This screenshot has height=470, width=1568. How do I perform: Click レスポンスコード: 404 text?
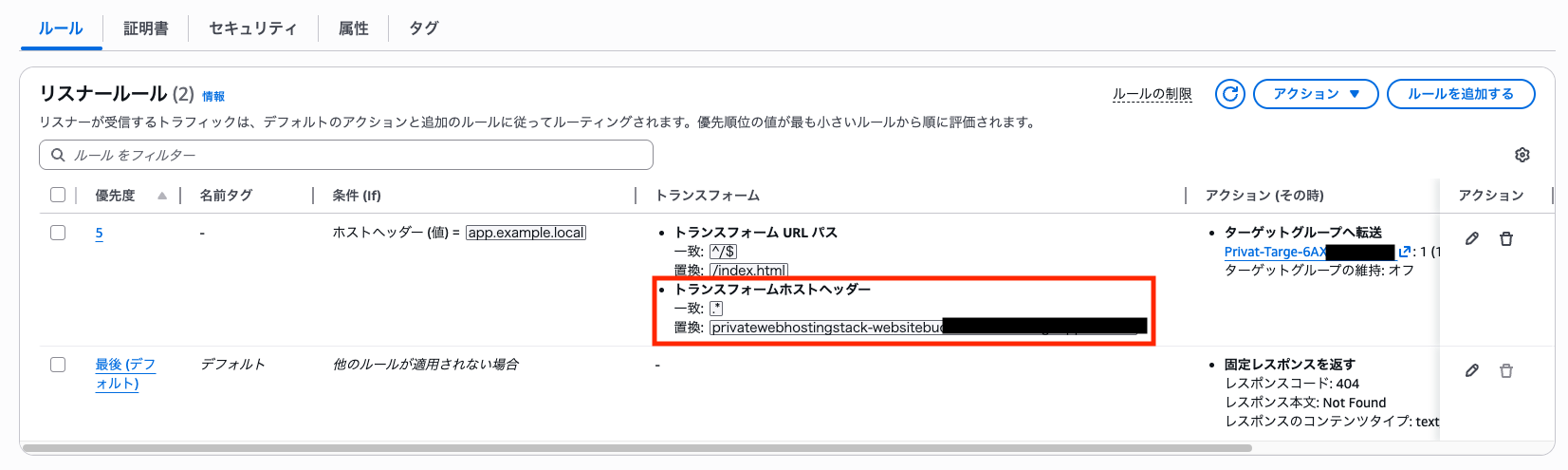(x=1292, y=384)
